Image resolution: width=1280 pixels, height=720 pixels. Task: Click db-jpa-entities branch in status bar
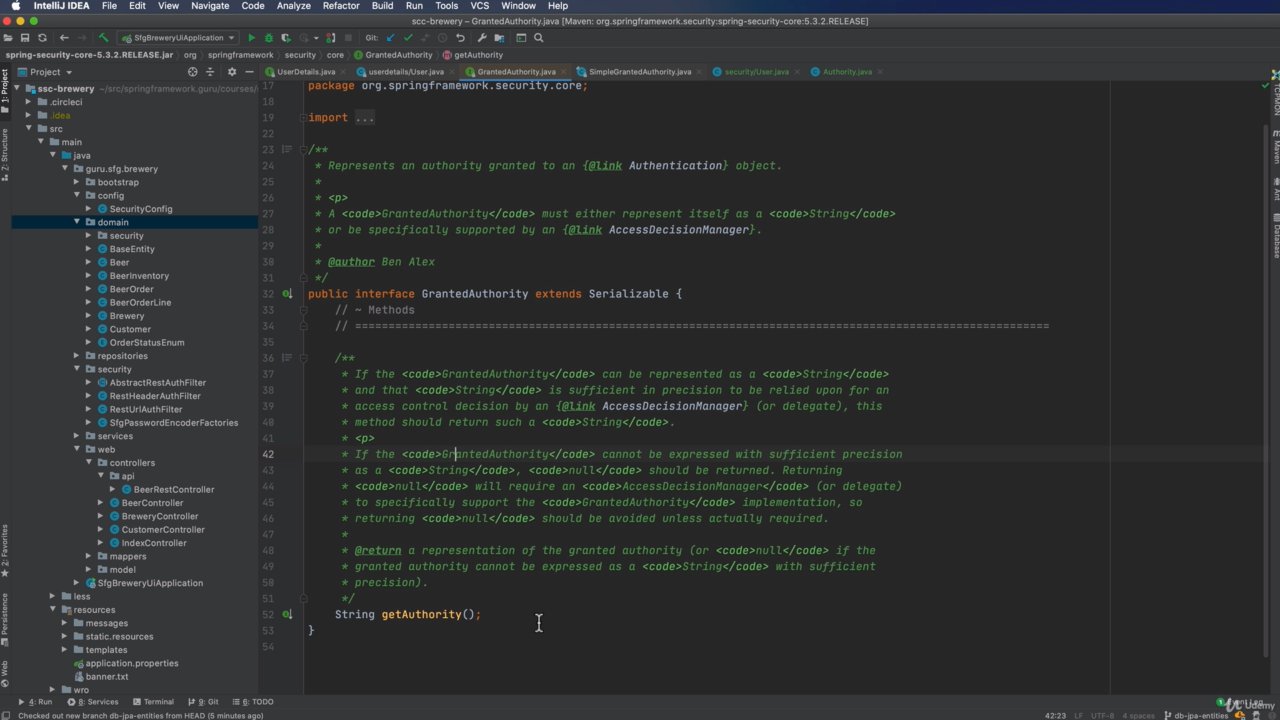[x=1201, y=715]
